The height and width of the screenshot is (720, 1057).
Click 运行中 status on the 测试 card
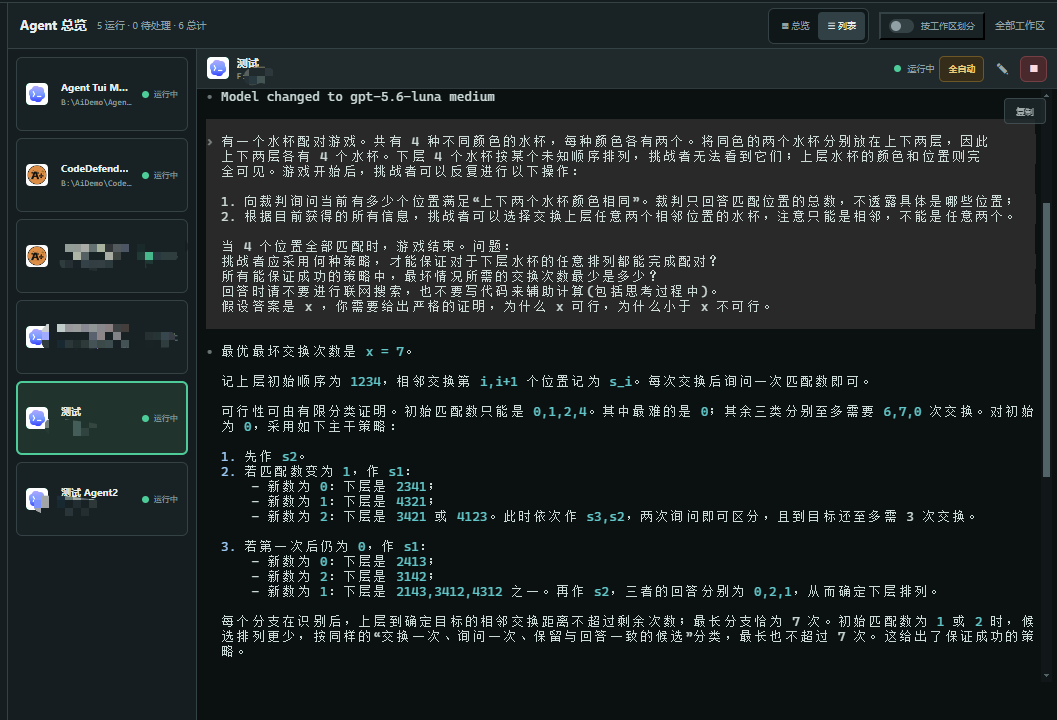click(x=160, y=419)
